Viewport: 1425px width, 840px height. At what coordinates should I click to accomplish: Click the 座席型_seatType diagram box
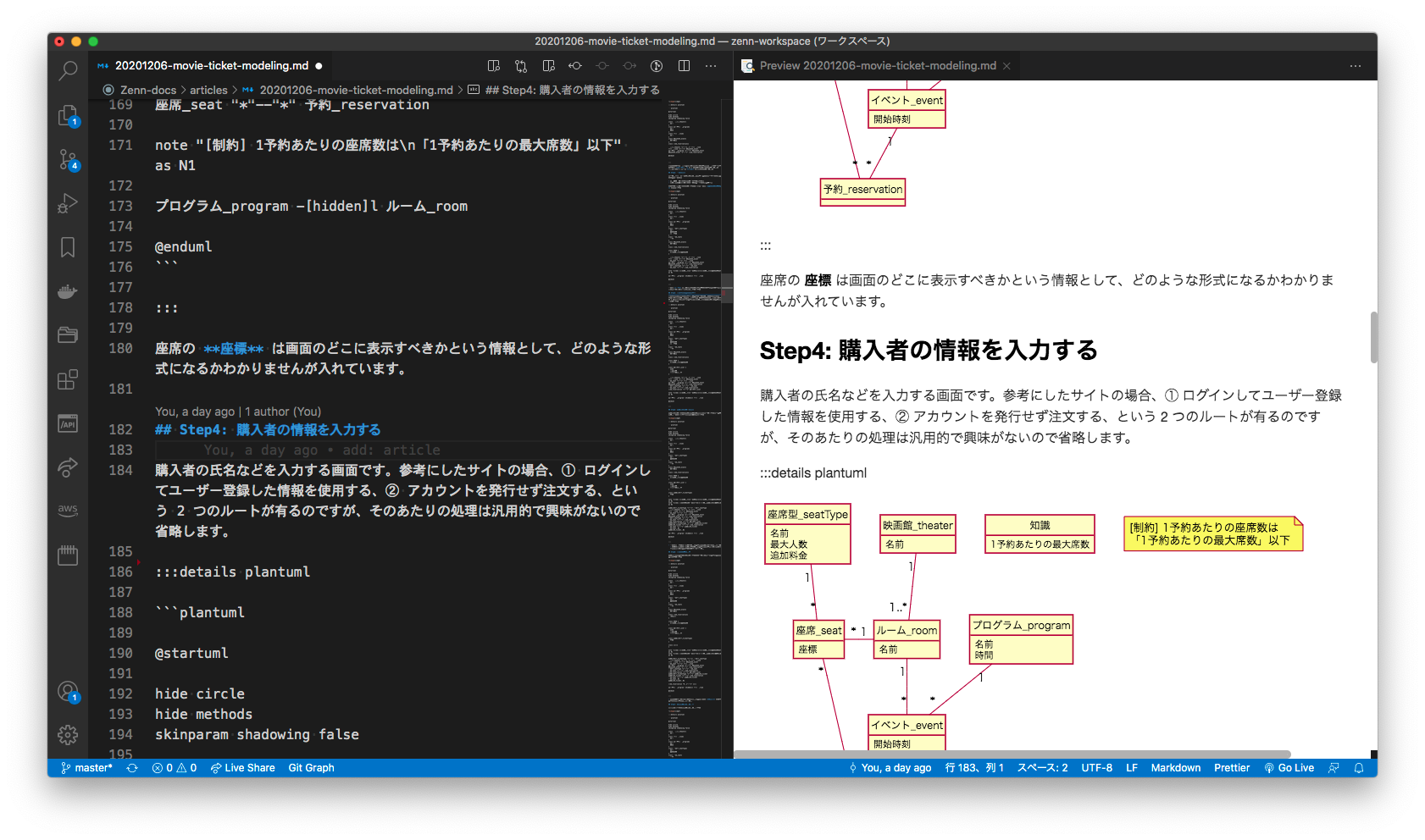coord(807,534)
